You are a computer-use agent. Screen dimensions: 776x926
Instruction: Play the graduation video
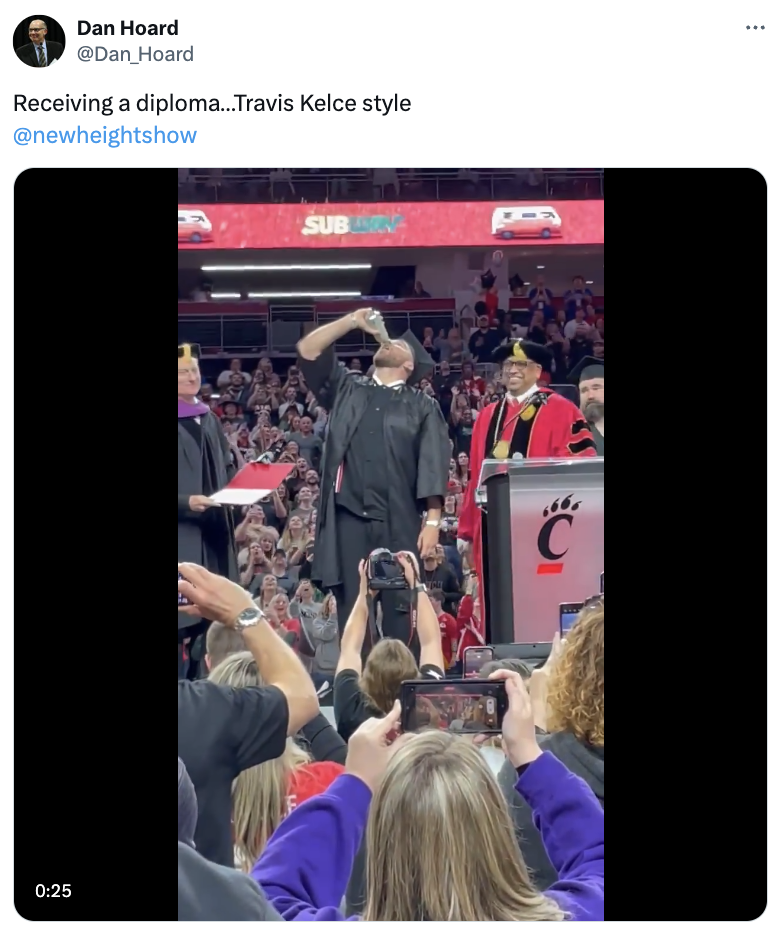click(x=390, y=544)
